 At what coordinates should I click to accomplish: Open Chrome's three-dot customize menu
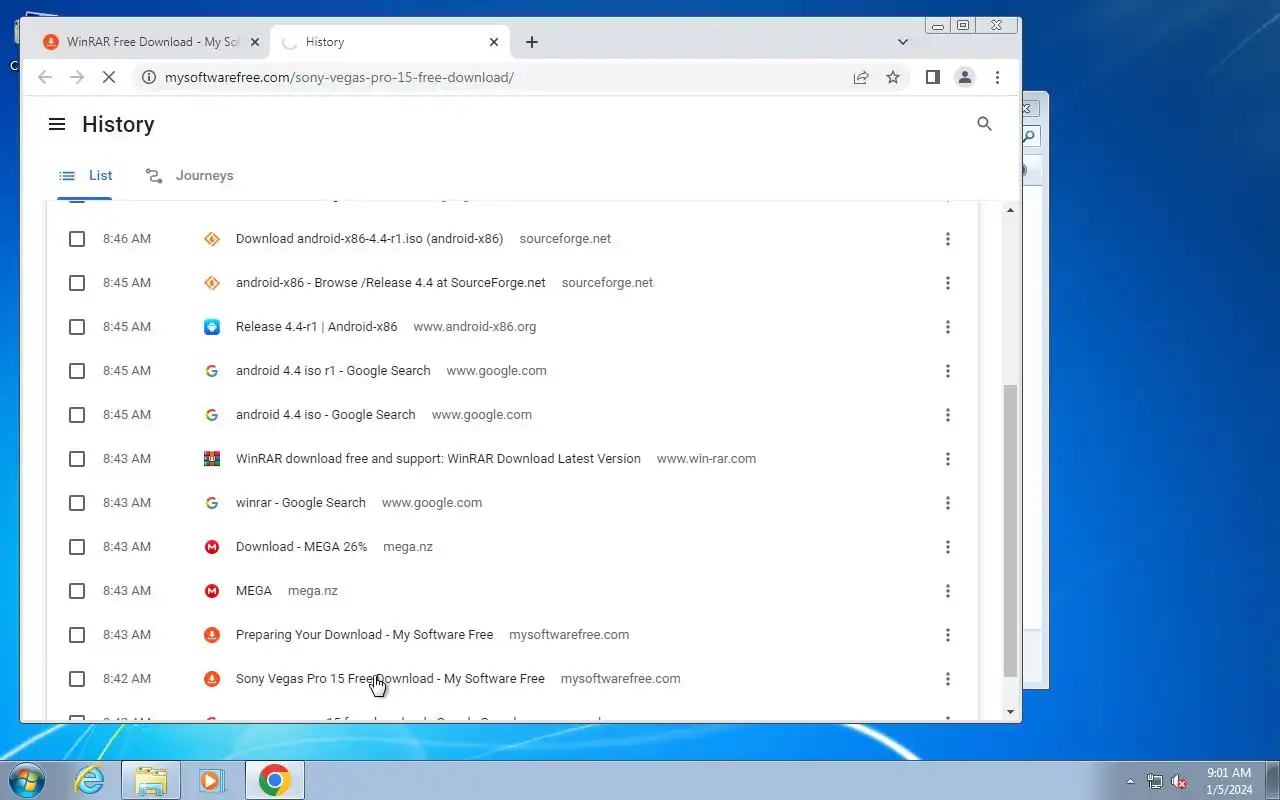click(x=997, y=77)
